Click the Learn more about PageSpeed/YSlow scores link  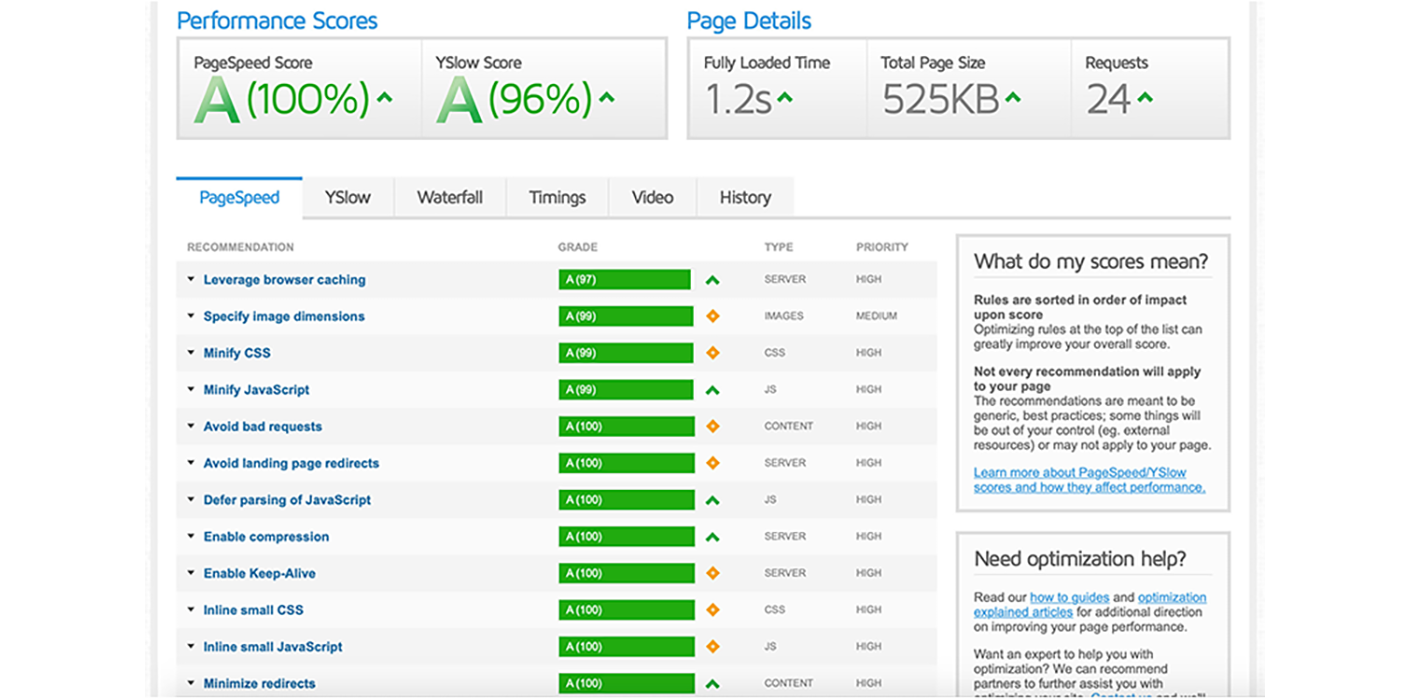[x=1089, y=479]
